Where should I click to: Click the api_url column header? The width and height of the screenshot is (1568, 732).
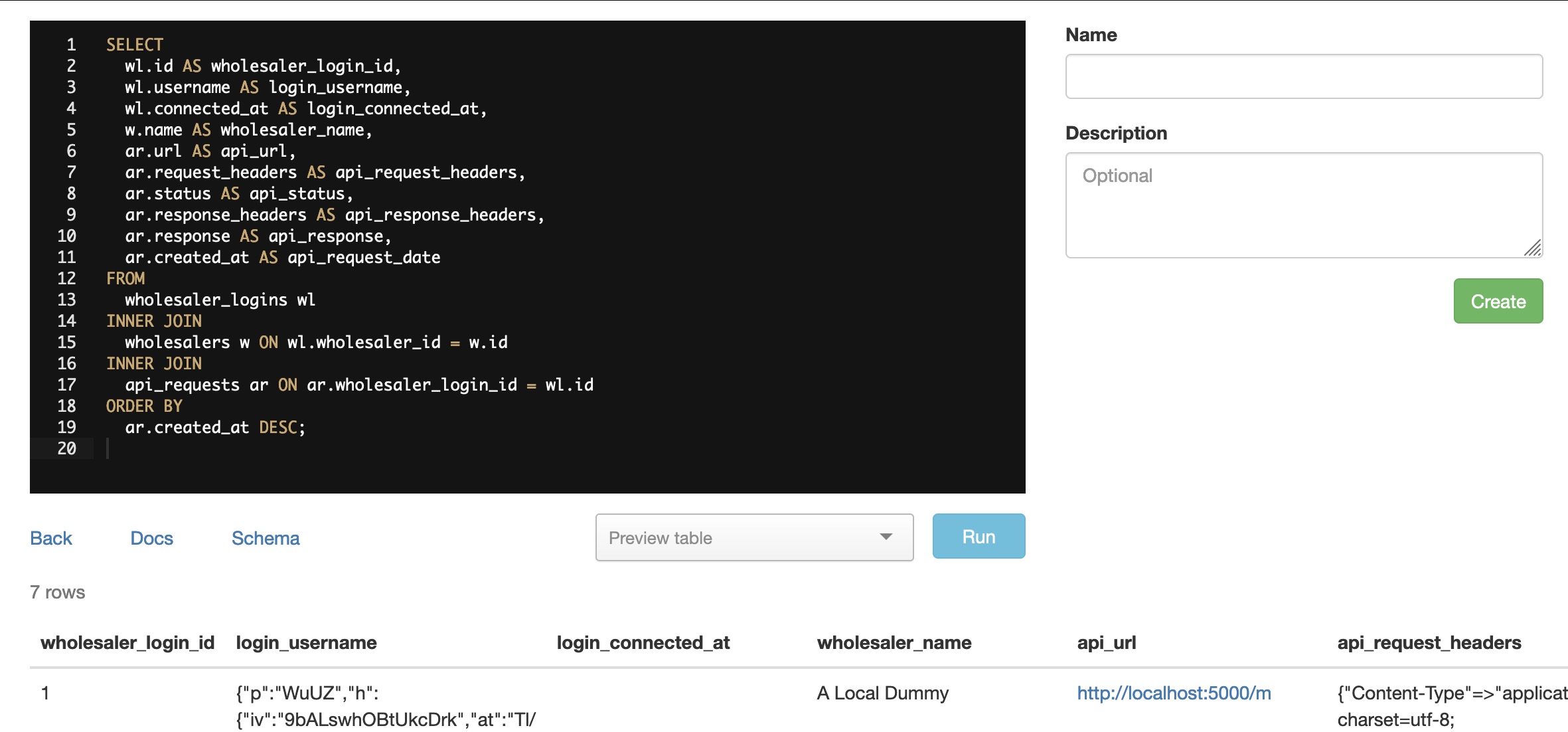coord(1106,643)
